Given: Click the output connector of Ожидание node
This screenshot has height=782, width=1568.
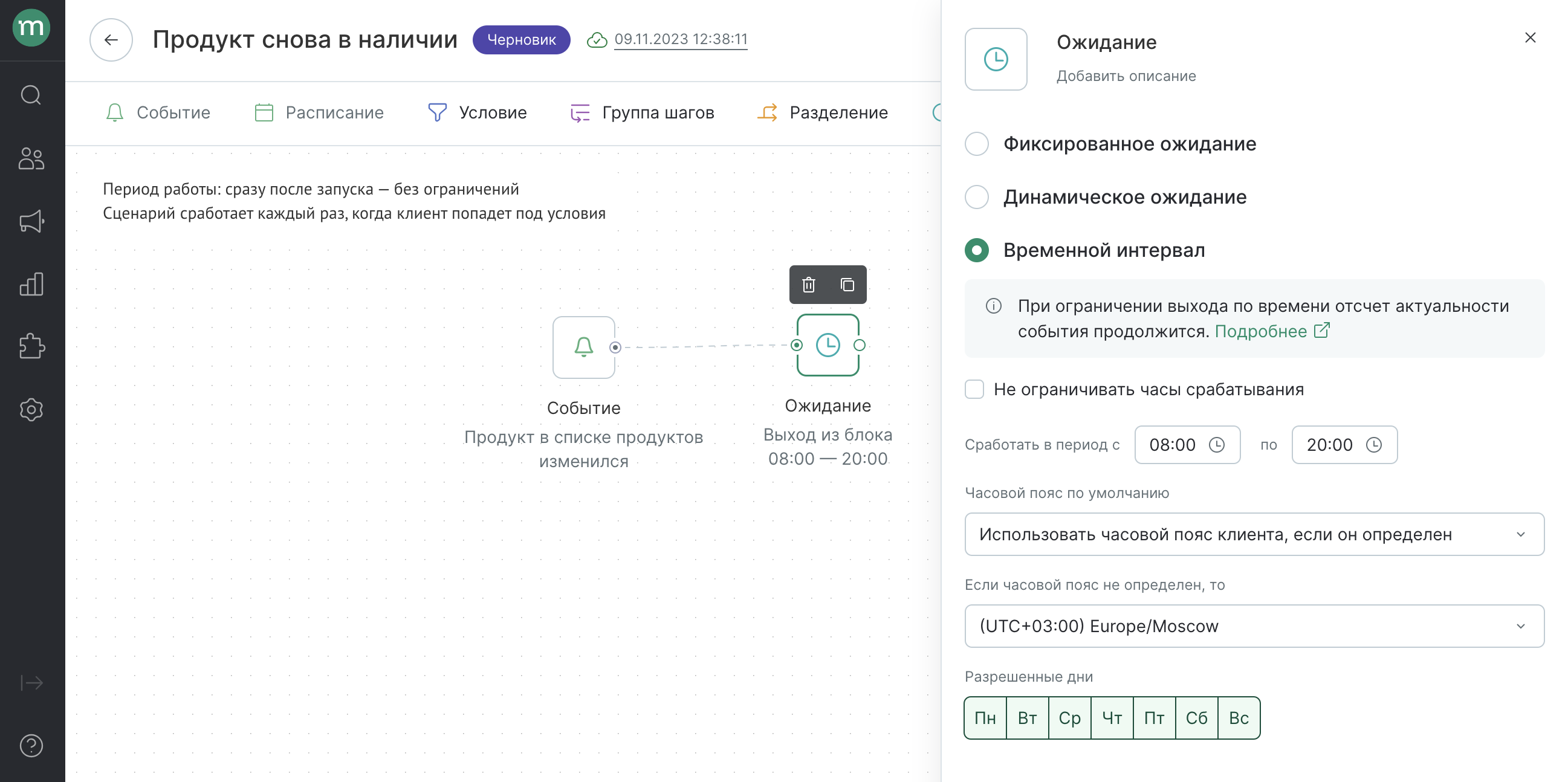Looking at the screenshot, I should click(860, 345).
